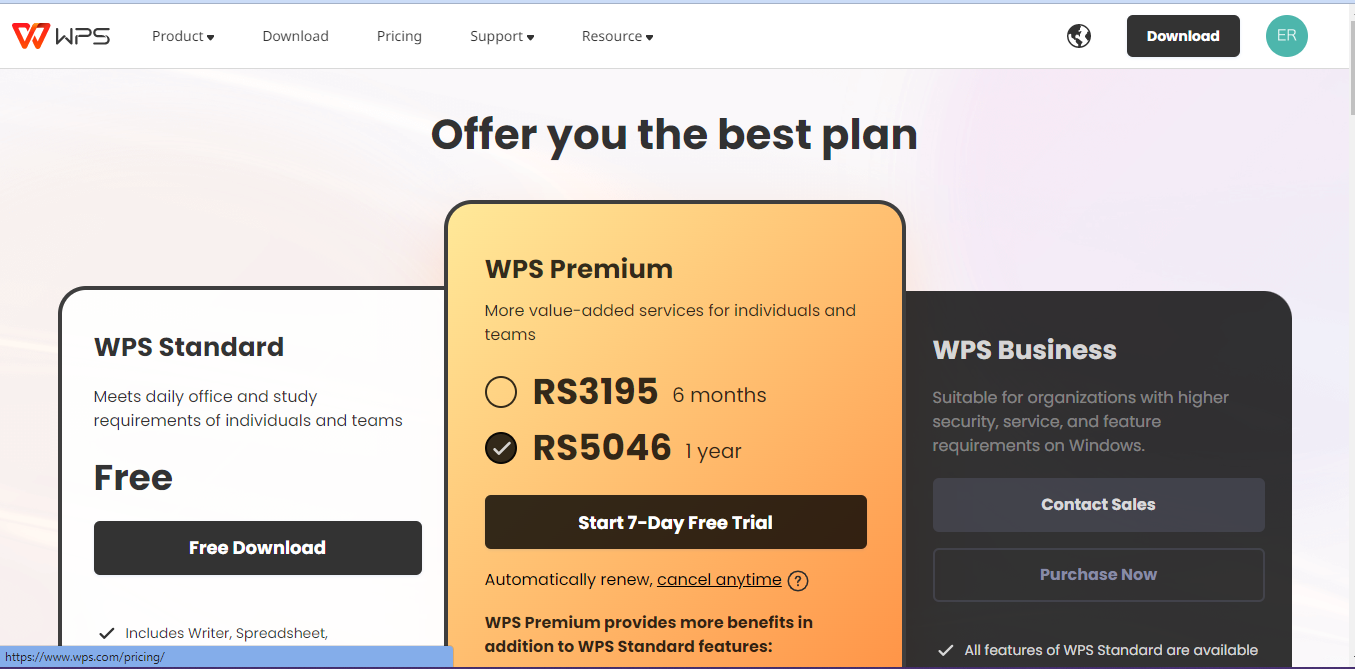Click the Download item in the navigation bar
Viewport: 1355px width, 669px height.
point(295,36)
